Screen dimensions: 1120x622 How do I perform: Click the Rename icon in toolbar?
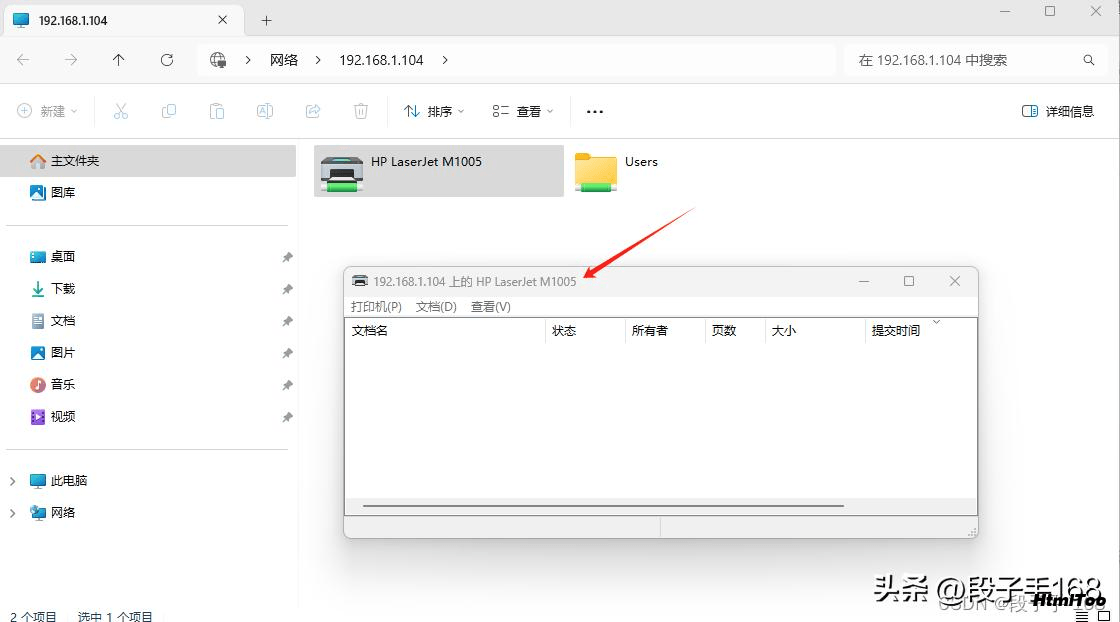(x=264, y=111)
